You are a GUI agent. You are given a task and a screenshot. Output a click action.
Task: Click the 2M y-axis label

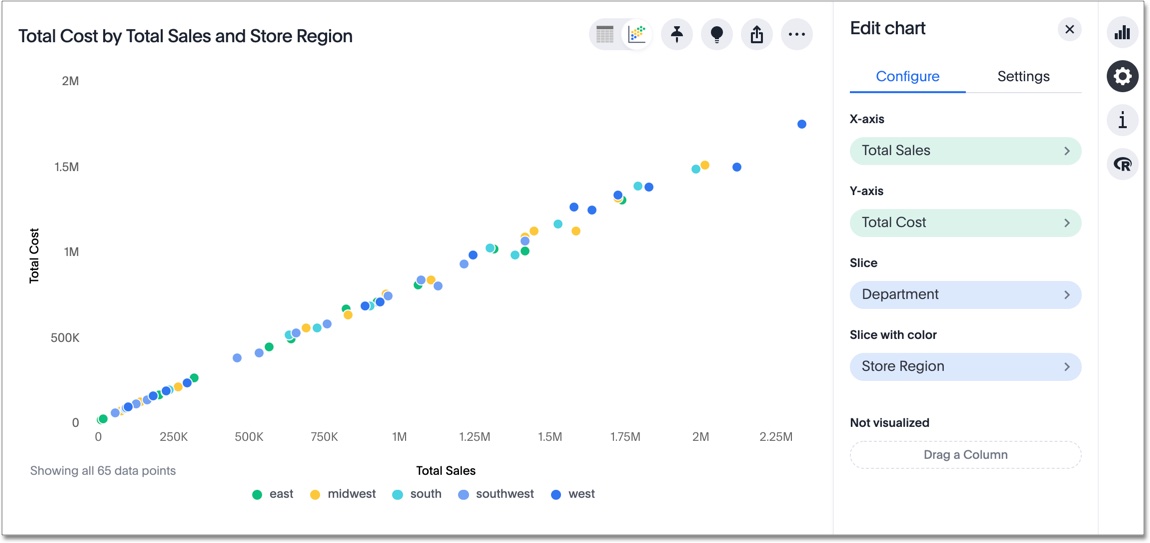click(x=70, y=81)
